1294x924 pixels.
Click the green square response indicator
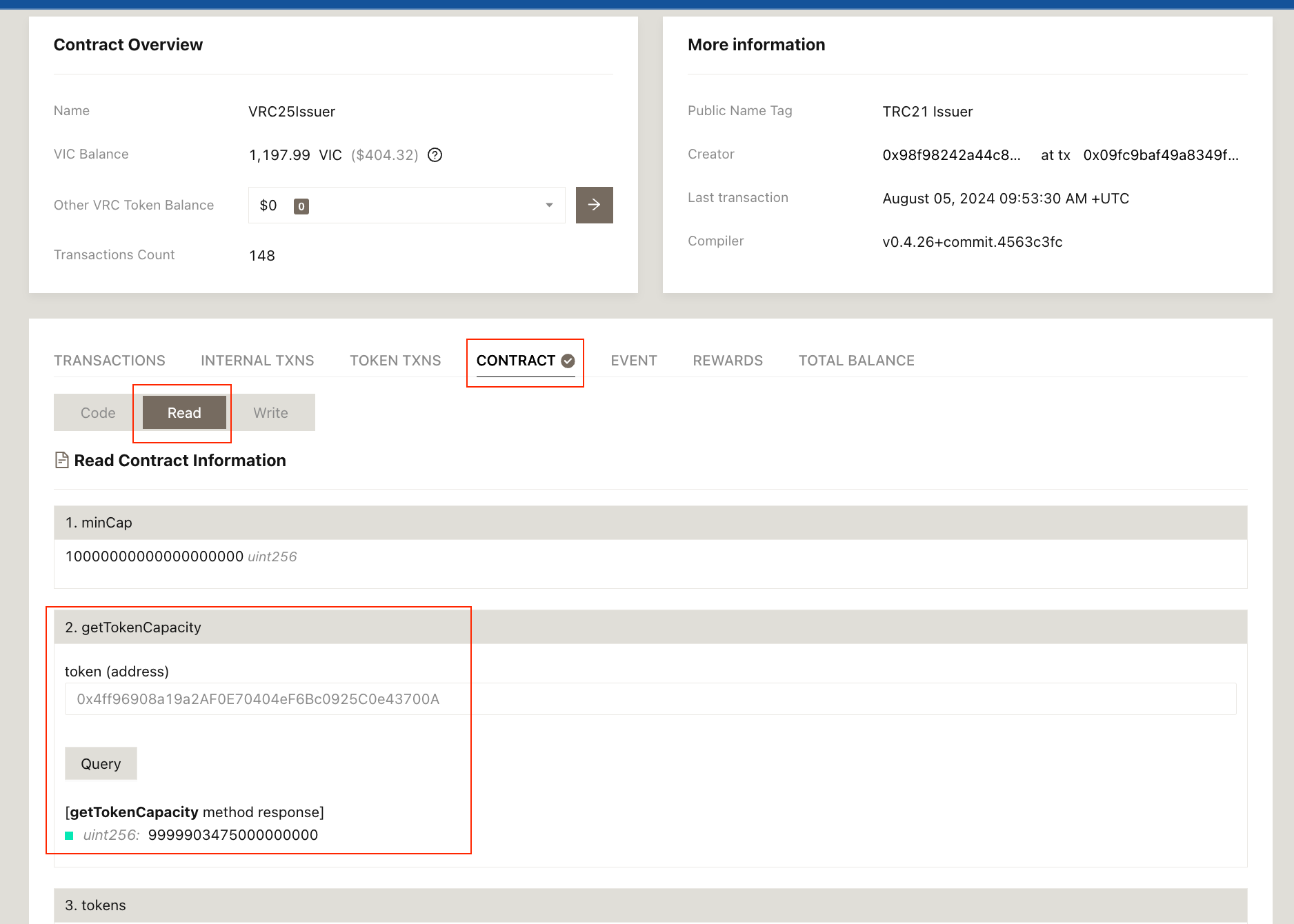(69, 836)
